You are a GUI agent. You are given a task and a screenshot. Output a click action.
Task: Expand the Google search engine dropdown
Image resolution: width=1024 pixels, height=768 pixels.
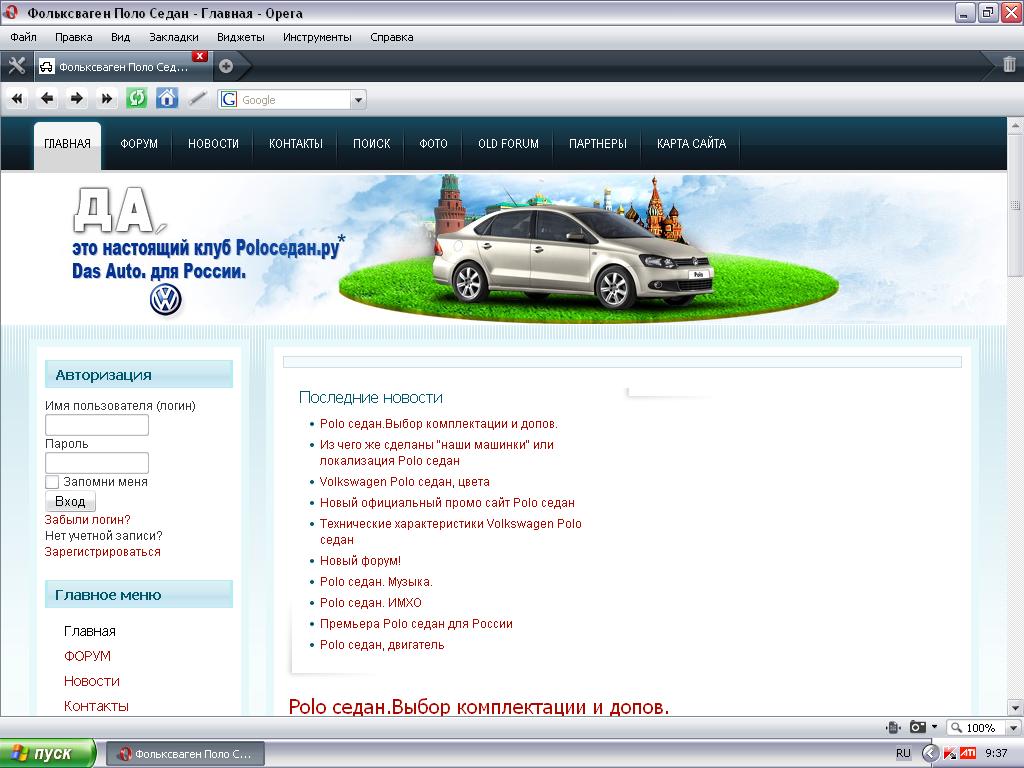click(358, 99)
